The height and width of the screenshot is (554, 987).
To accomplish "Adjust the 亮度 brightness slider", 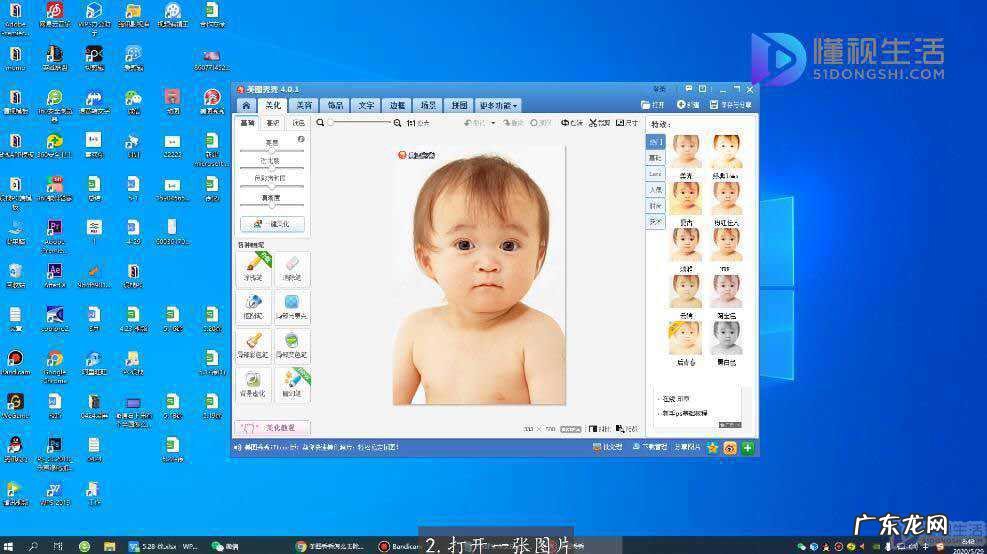I will [272, 150].
